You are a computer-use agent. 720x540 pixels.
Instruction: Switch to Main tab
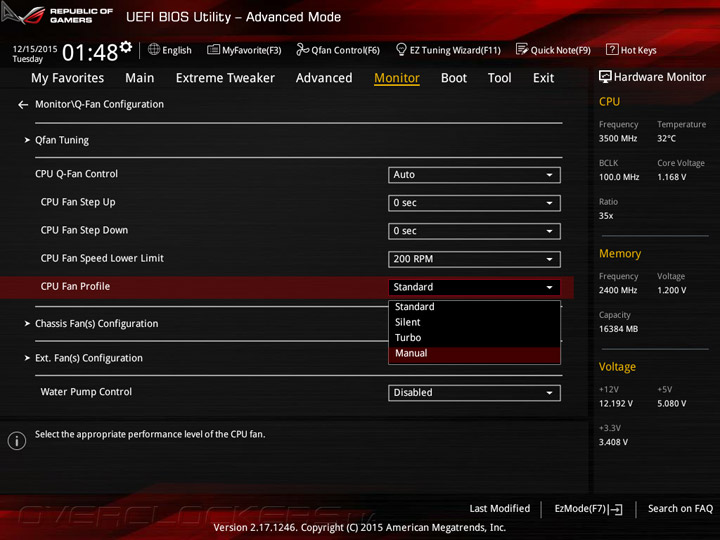140,78
